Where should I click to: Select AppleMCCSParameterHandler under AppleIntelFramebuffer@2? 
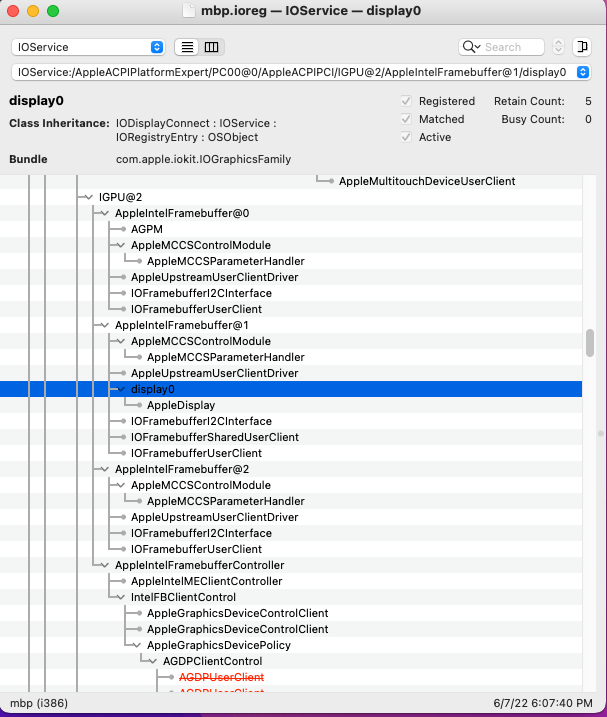[x=291, y=501]
